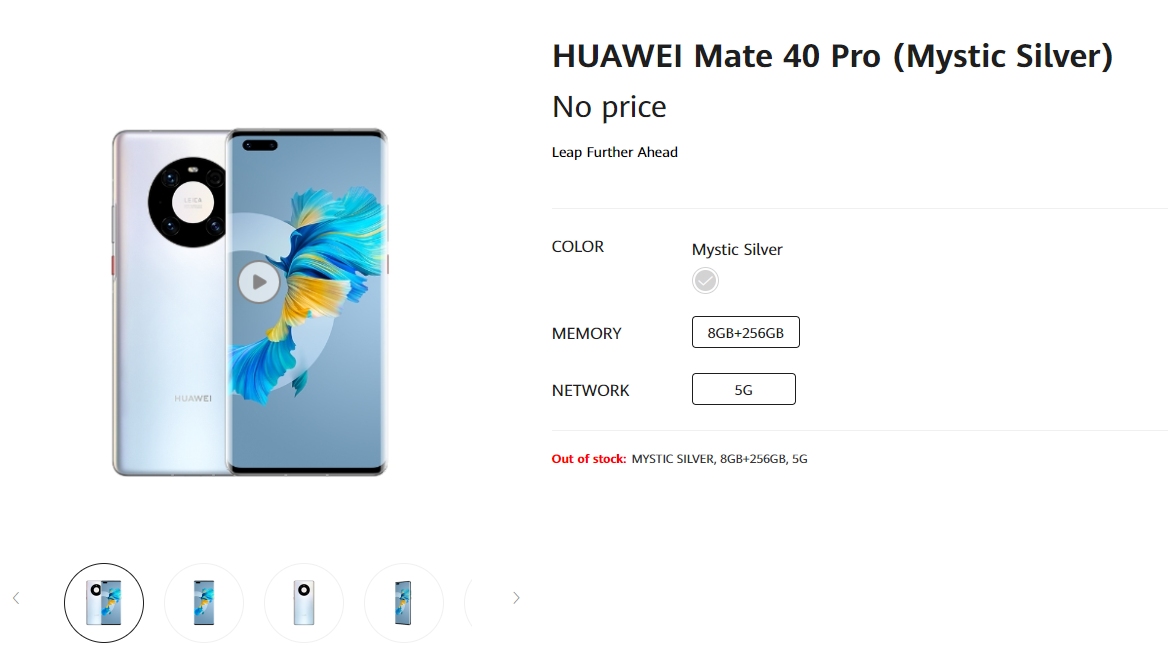Screen dimensions: 1168x646
Task: Click the HUAWEI Mate 40 Pro title
Action: 832,56
